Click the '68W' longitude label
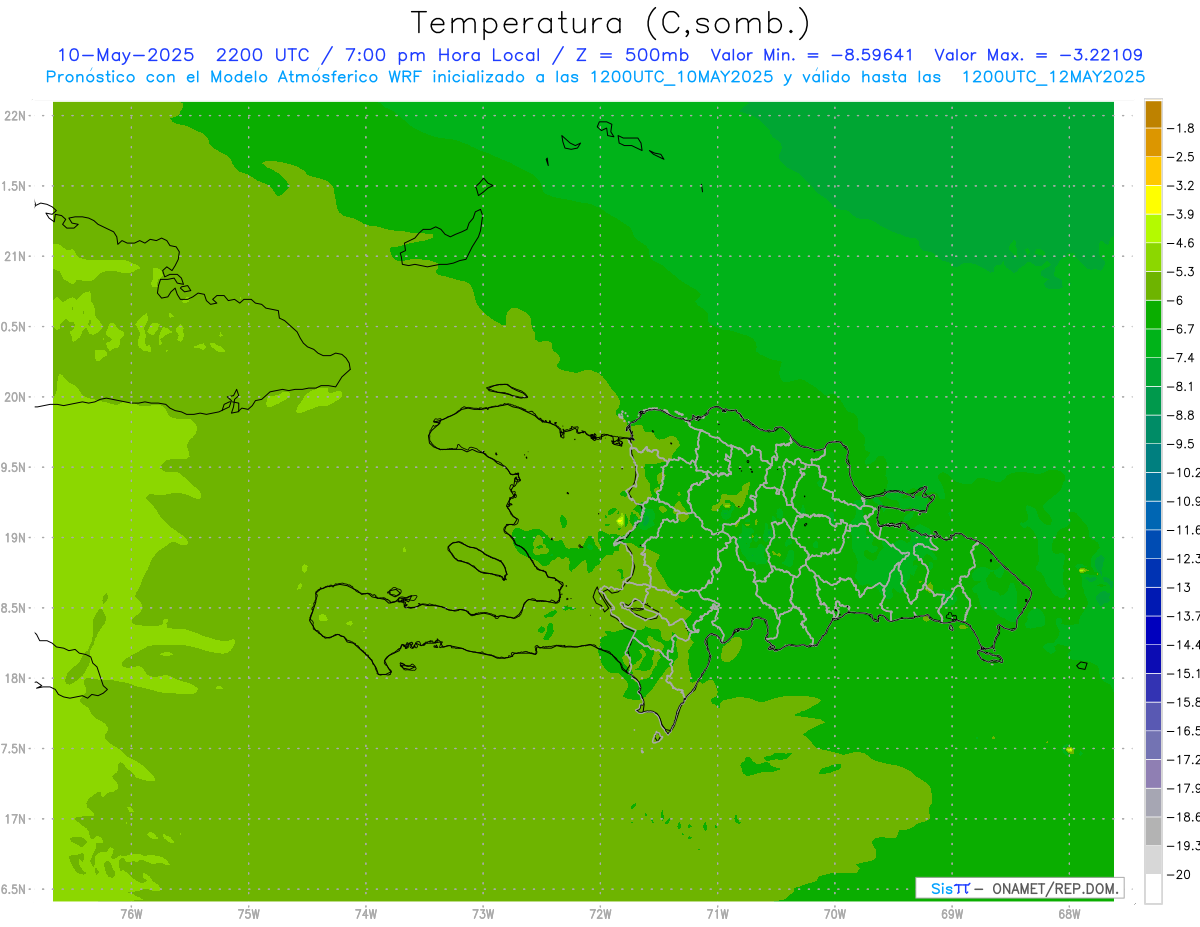The height and width of the screenshot is (927, 1200). 1069,913
